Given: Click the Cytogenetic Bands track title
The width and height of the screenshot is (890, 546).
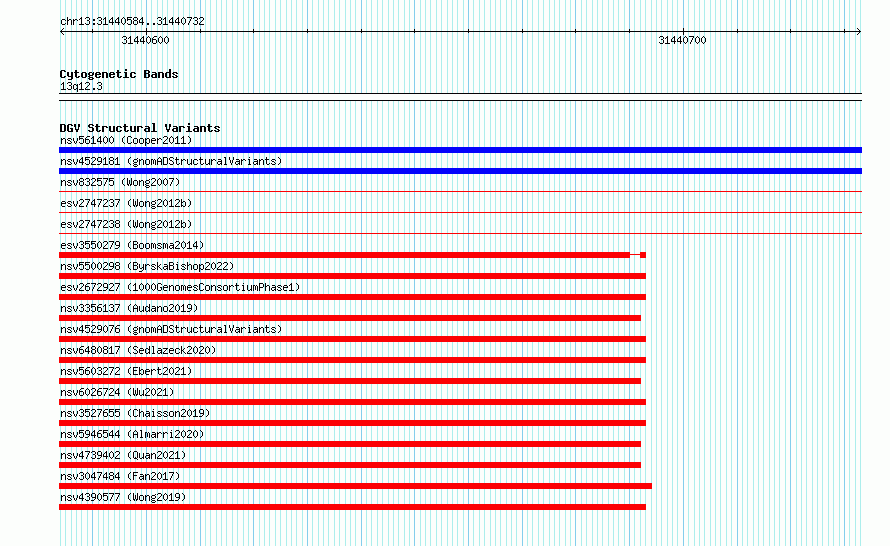Looking at the screenshot, I should tap(119, 74).
